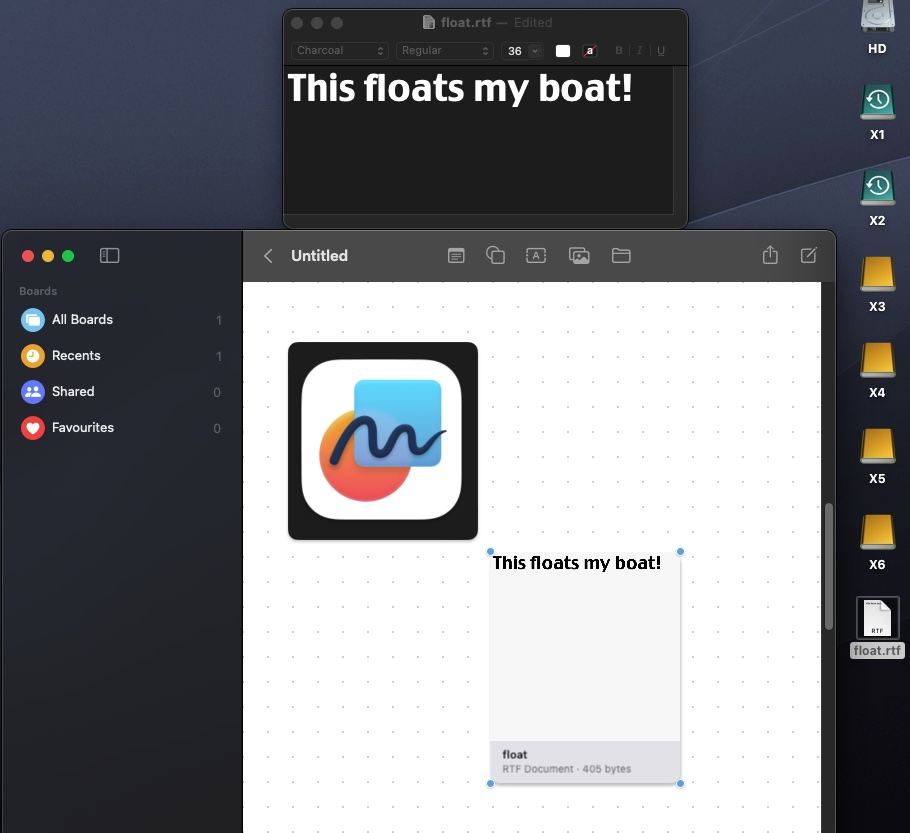Select All Boards in sidebar

pyautogui.click(x=82, y=320)
